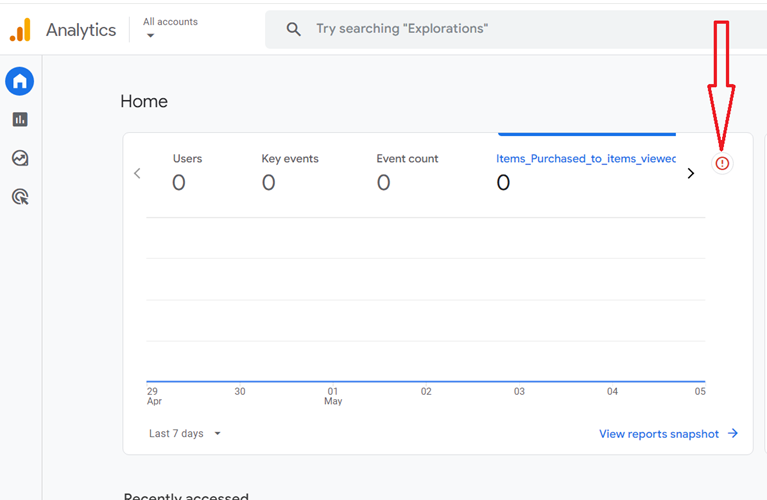The height and width of the screenshot is (500, 767).
Task: Click the blue trend line in chart
Action: click(x=426, y=381)
